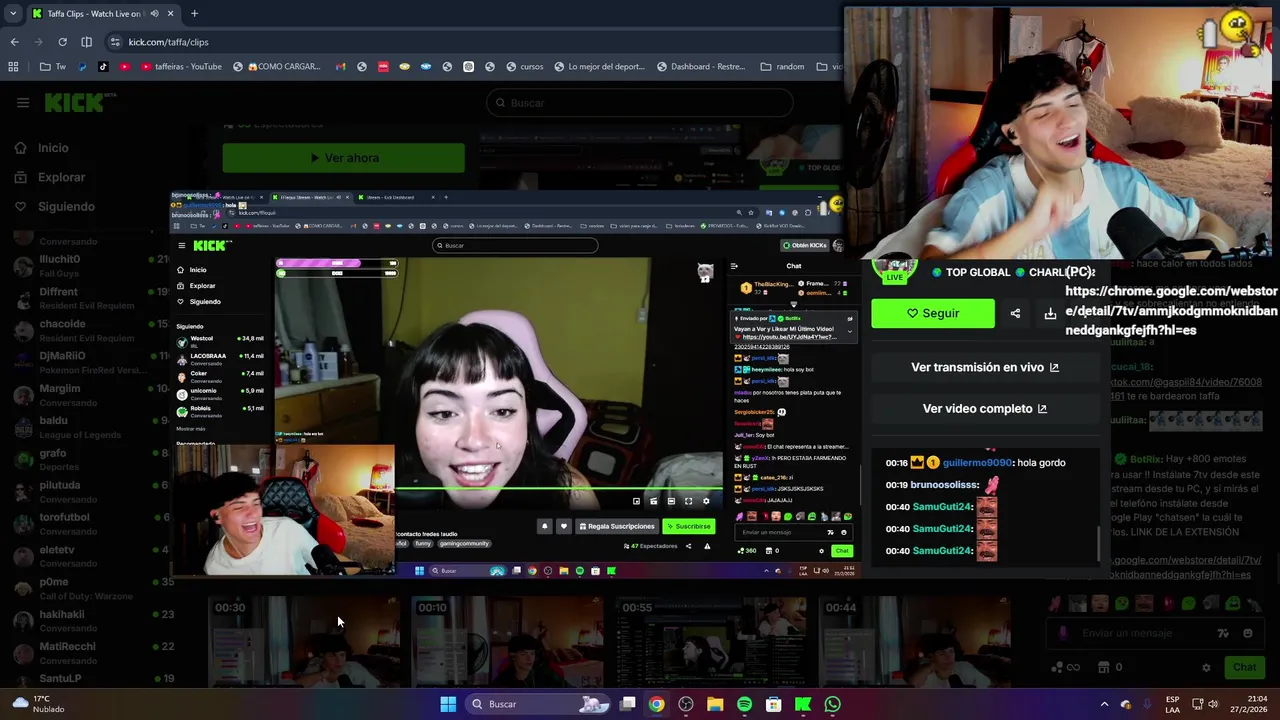Open WhatsApp from the taskbar

(832, 704)
